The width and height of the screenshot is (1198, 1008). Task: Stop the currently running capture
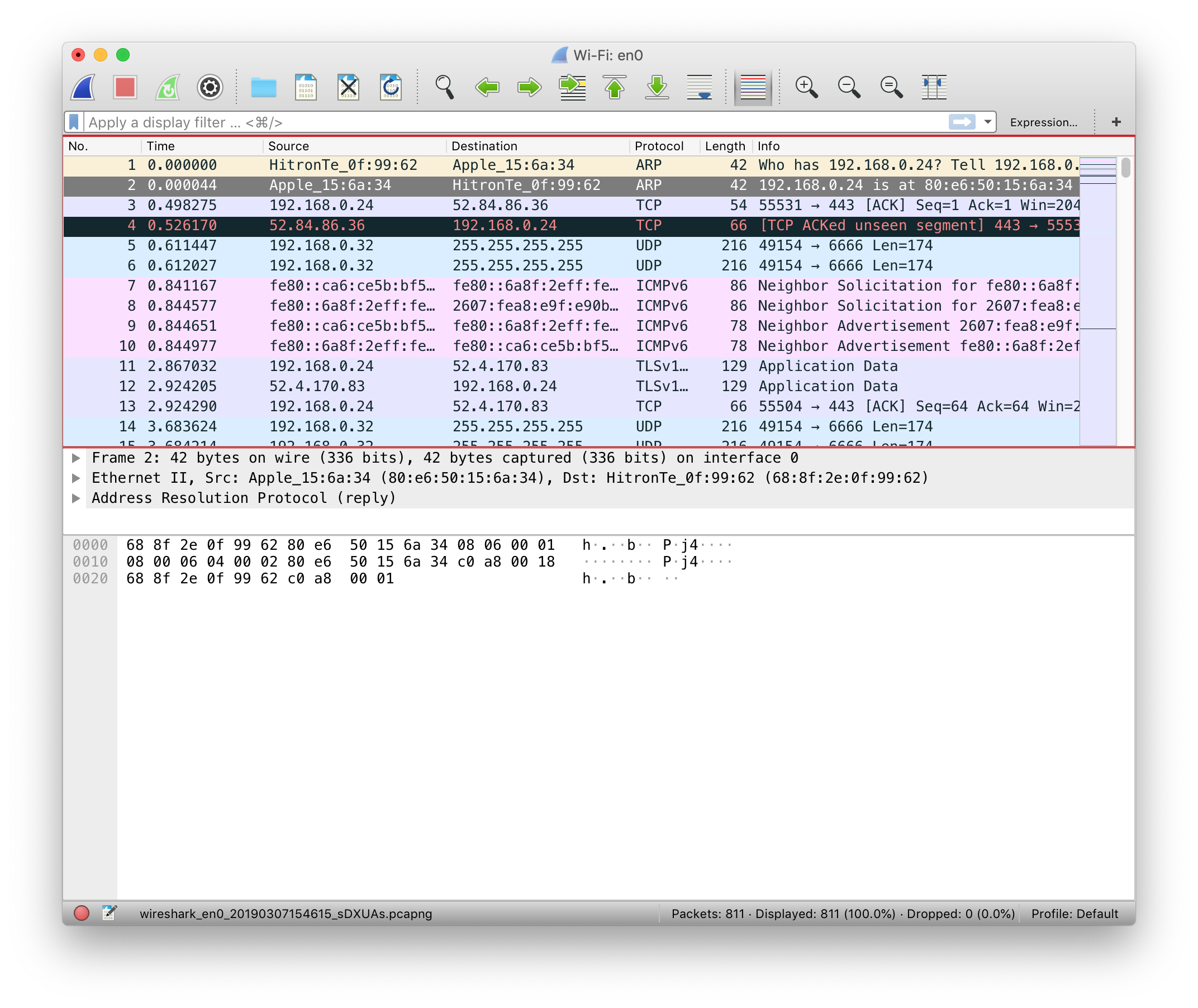(125, 87)
